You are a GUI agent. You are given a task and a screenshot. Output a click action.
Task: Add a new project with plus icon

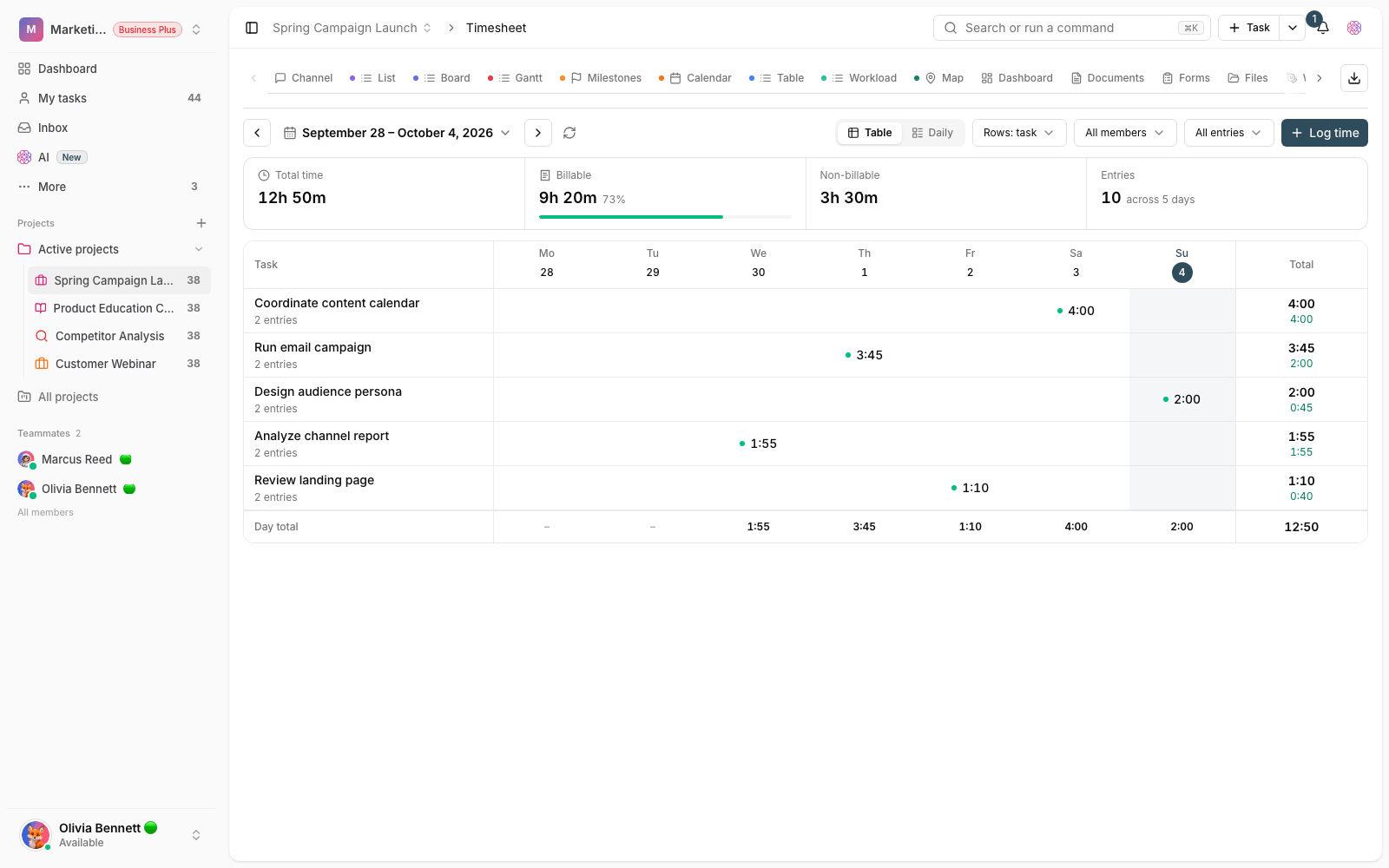click(x=201, y=223)
